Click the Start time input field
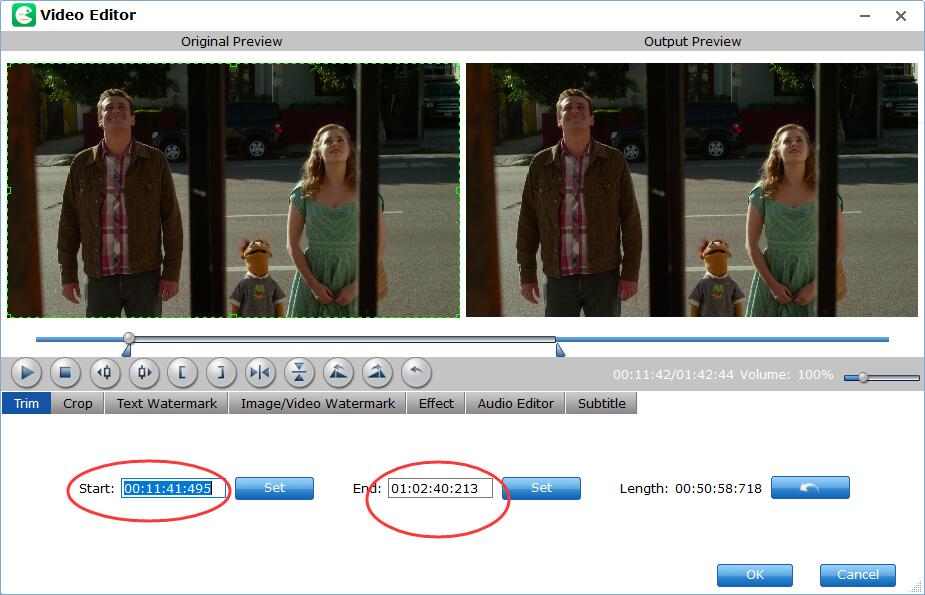This screenshot has width=925, height=595. [173, 488]
